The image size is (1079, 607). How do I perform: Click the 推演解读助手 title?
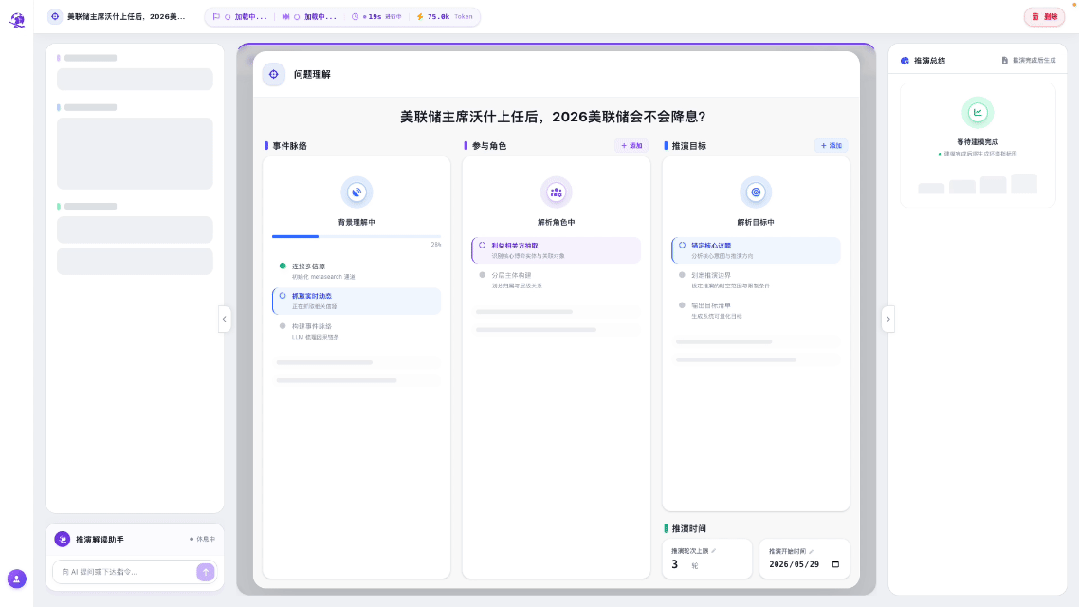coord(100,540)
